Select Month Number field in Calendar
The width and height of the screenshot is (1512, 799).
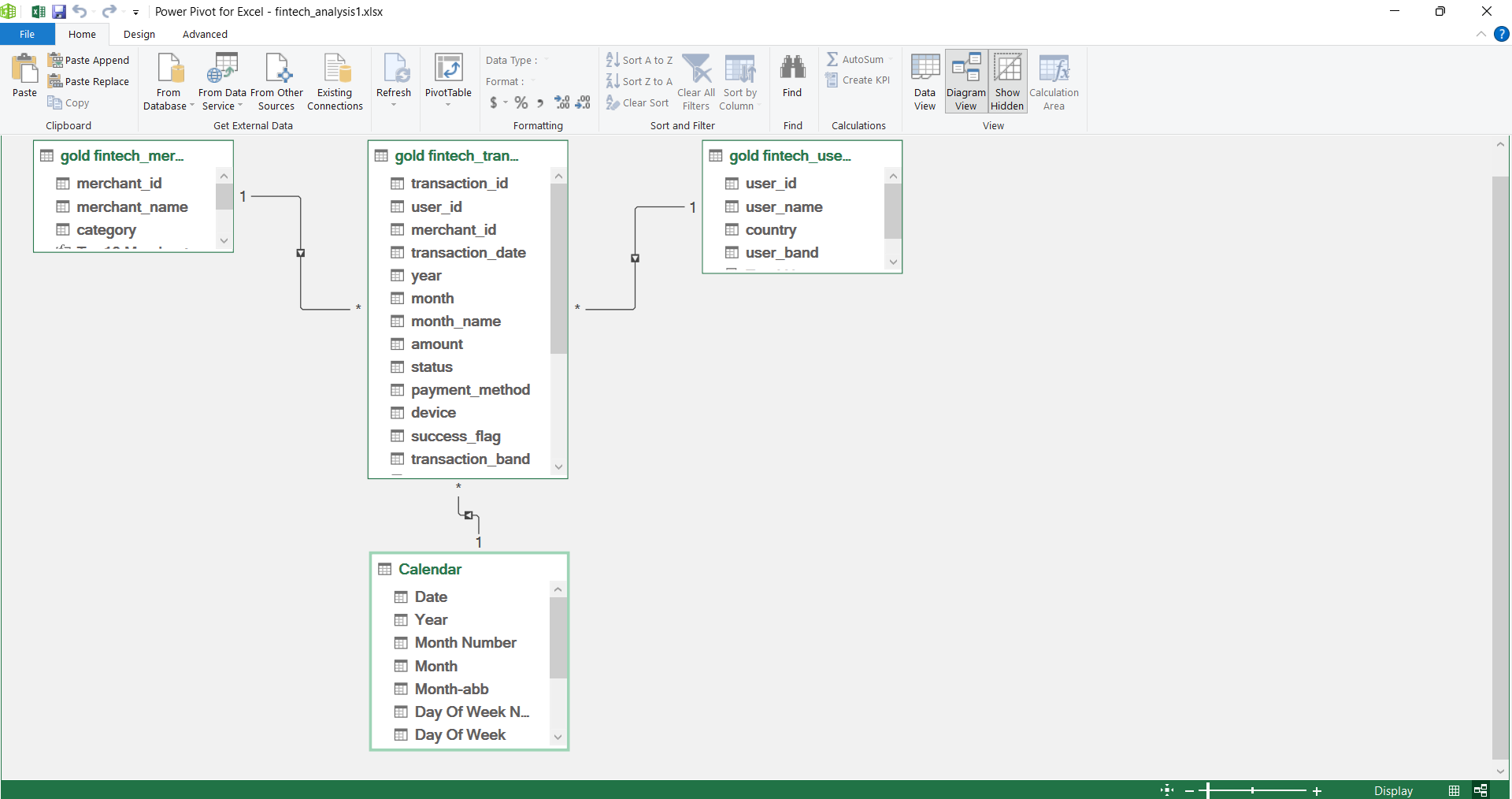465,642
